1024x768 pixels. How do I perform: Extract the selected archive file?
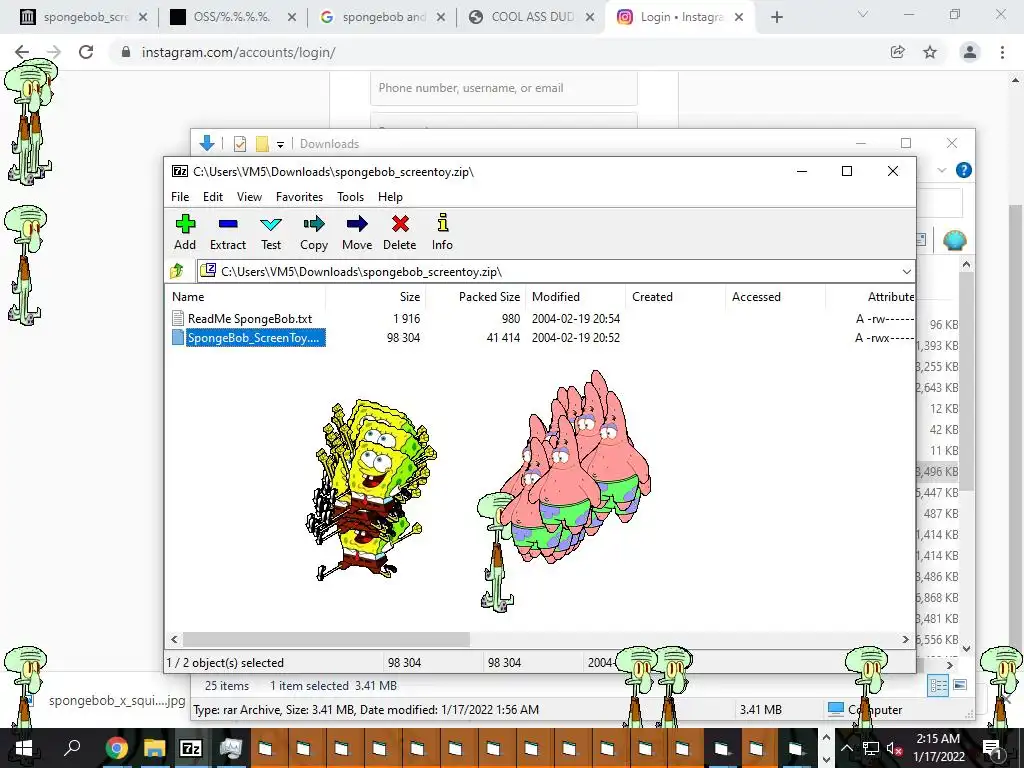click(227, 232)
